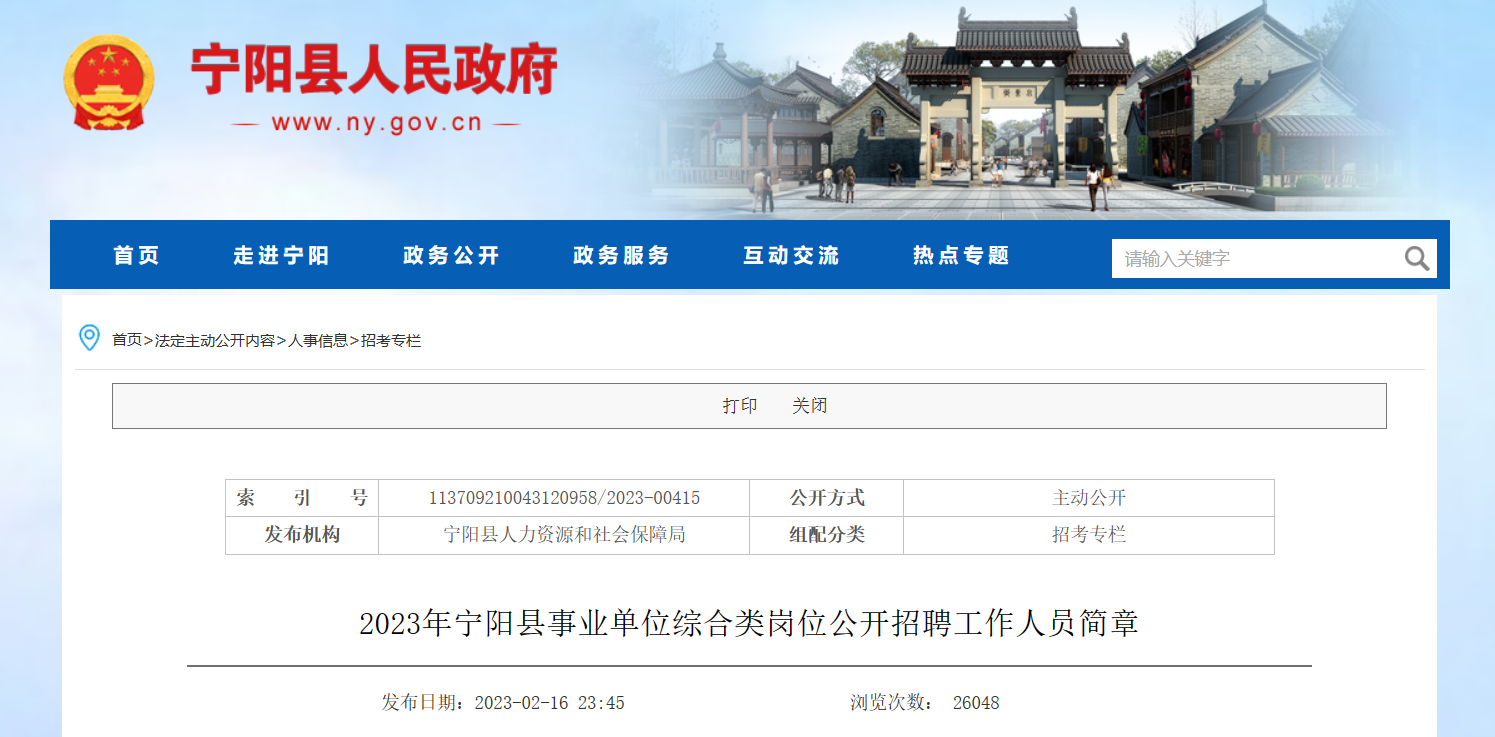The height and width of the screenshot is (737, 1495).
Task: Click the national emblem logo
Action: coord(109,83)
